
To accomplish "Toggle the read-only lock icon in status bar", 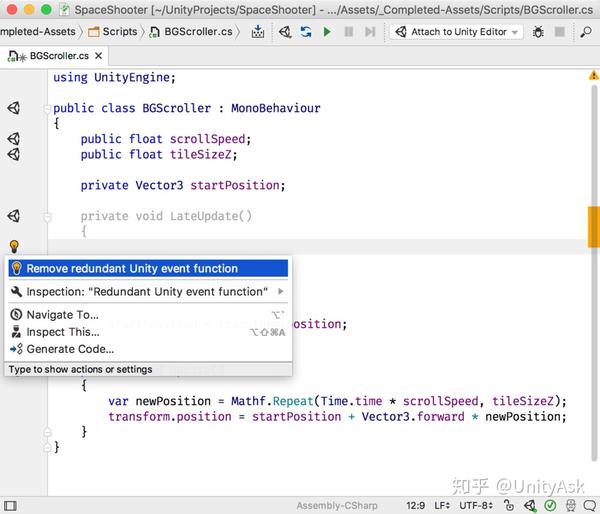I will [509, 506].
